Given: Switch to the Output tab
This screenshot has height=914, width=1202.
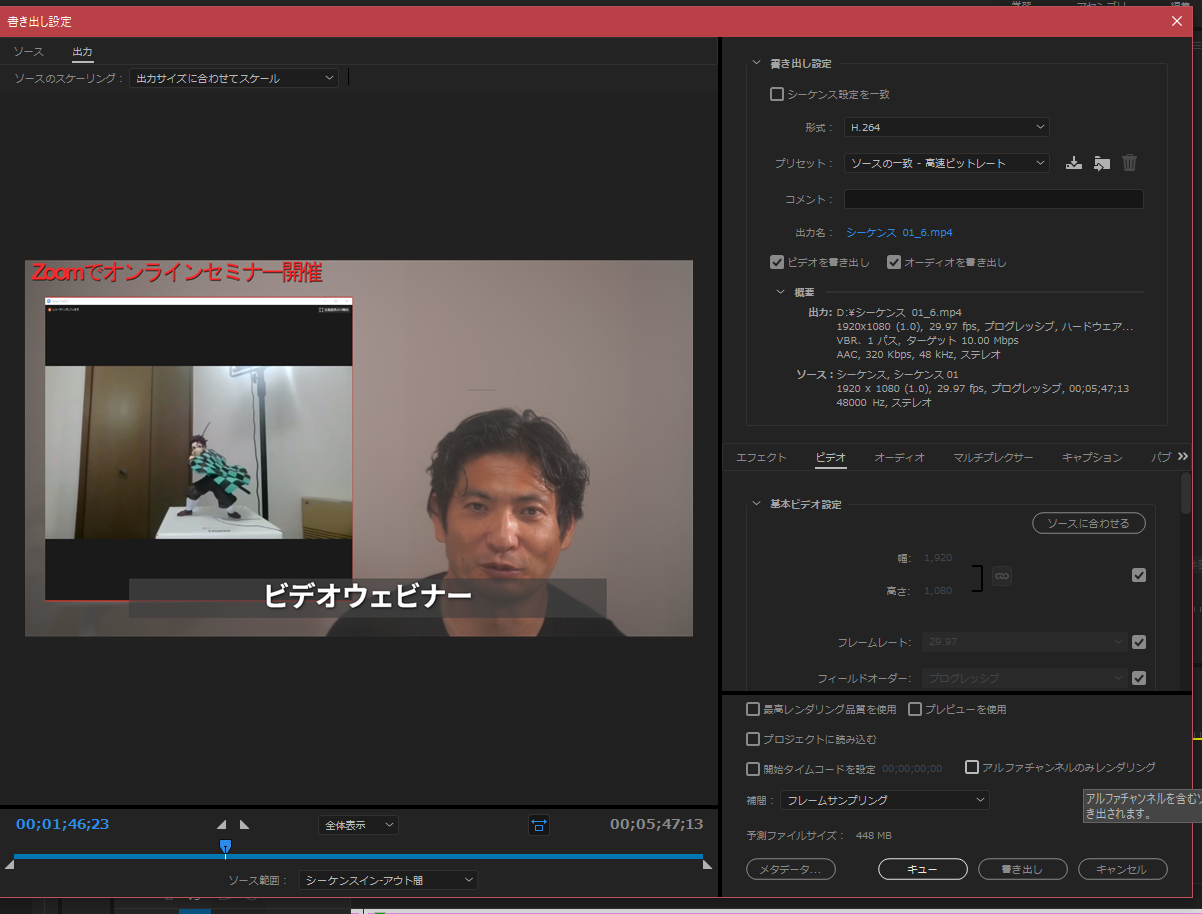Looking at the screenshot, I should [x=82, y=51].
